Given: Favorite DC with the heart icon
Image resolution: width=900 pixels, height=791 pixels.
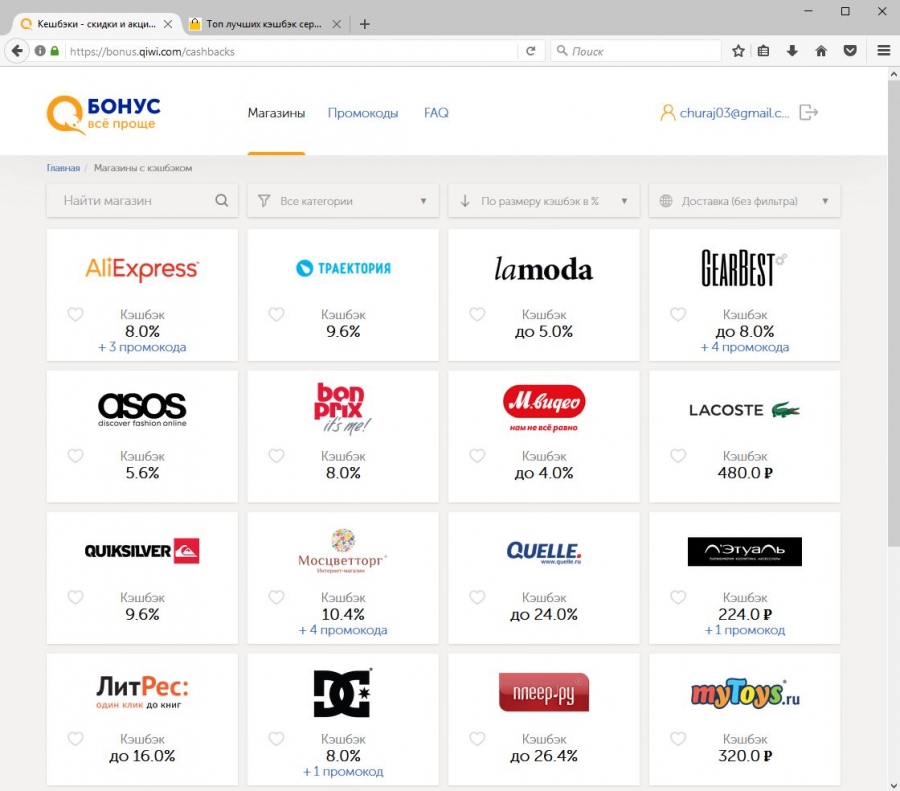Looking at the screenshot, I should pyautogui.click(x=276, y=739).
